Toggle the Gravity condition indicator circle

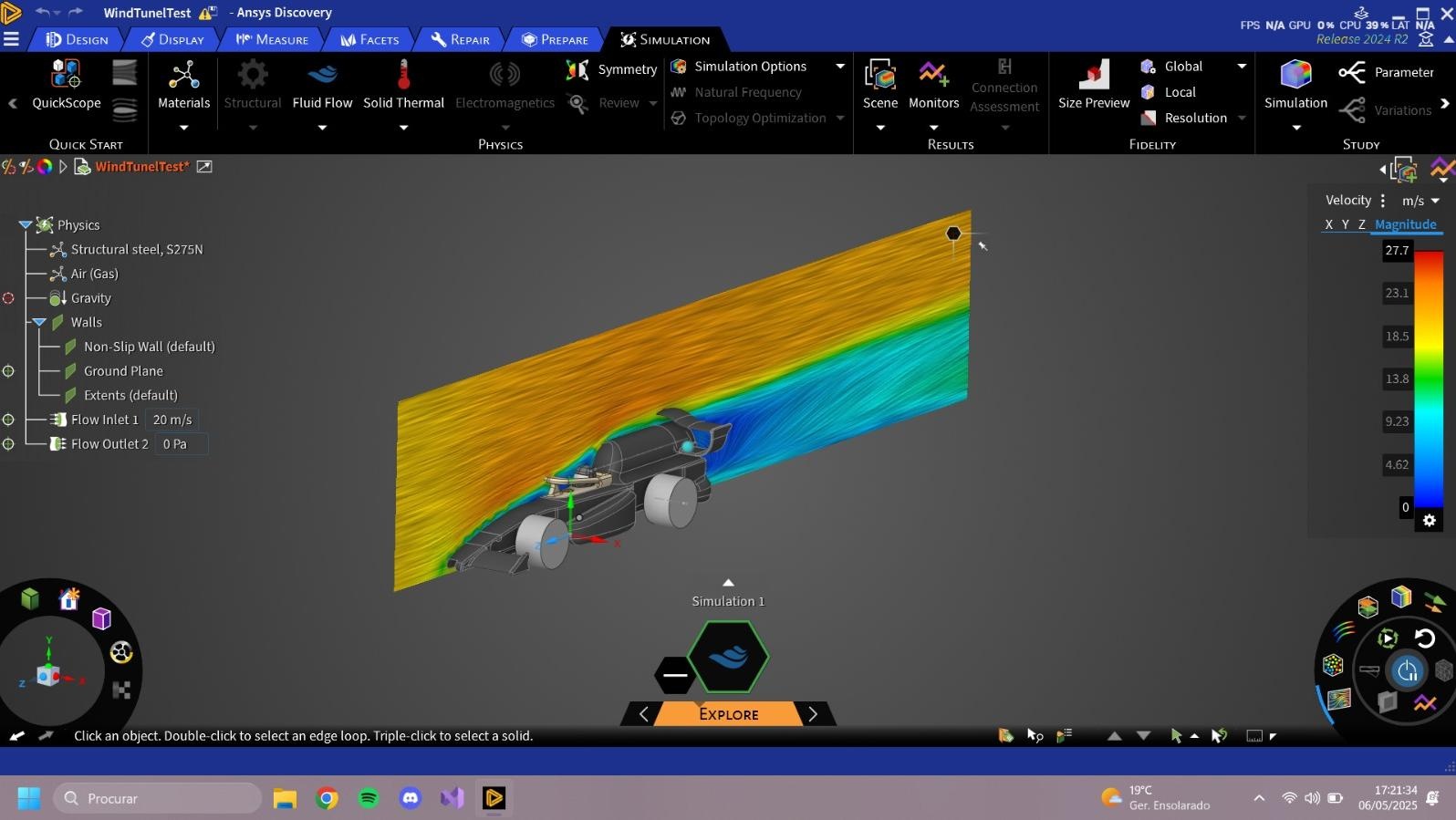tap(8, 298)
